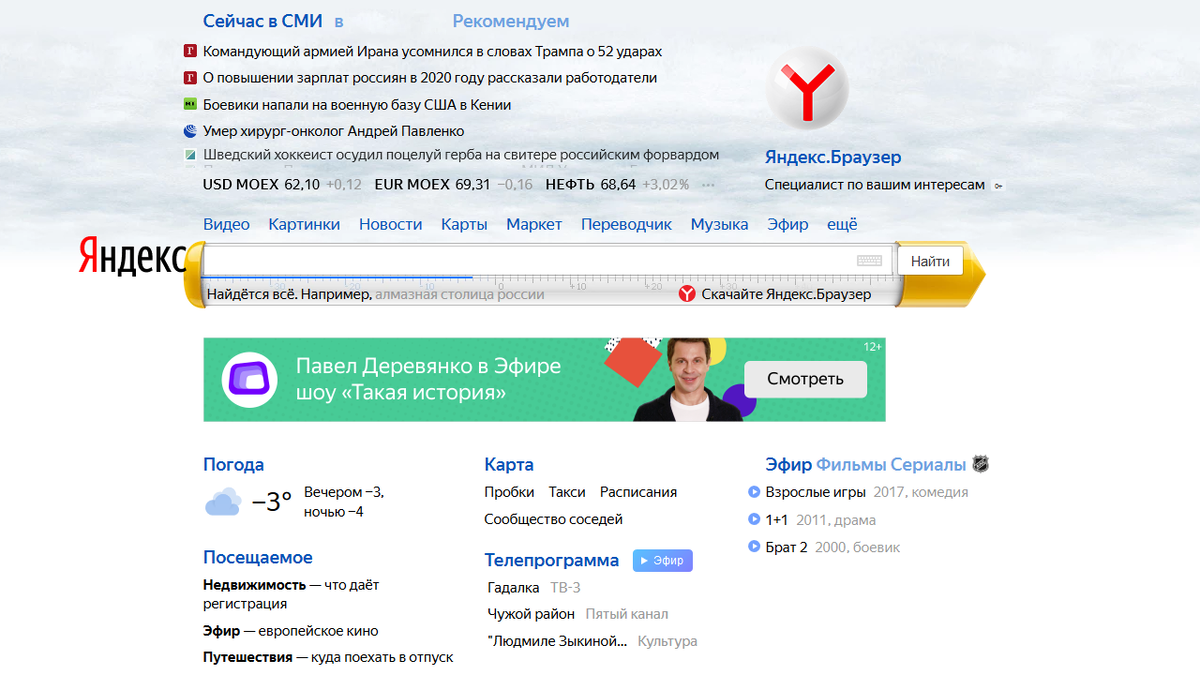Click the Яндекс.Браузер title link

(833, 157)
